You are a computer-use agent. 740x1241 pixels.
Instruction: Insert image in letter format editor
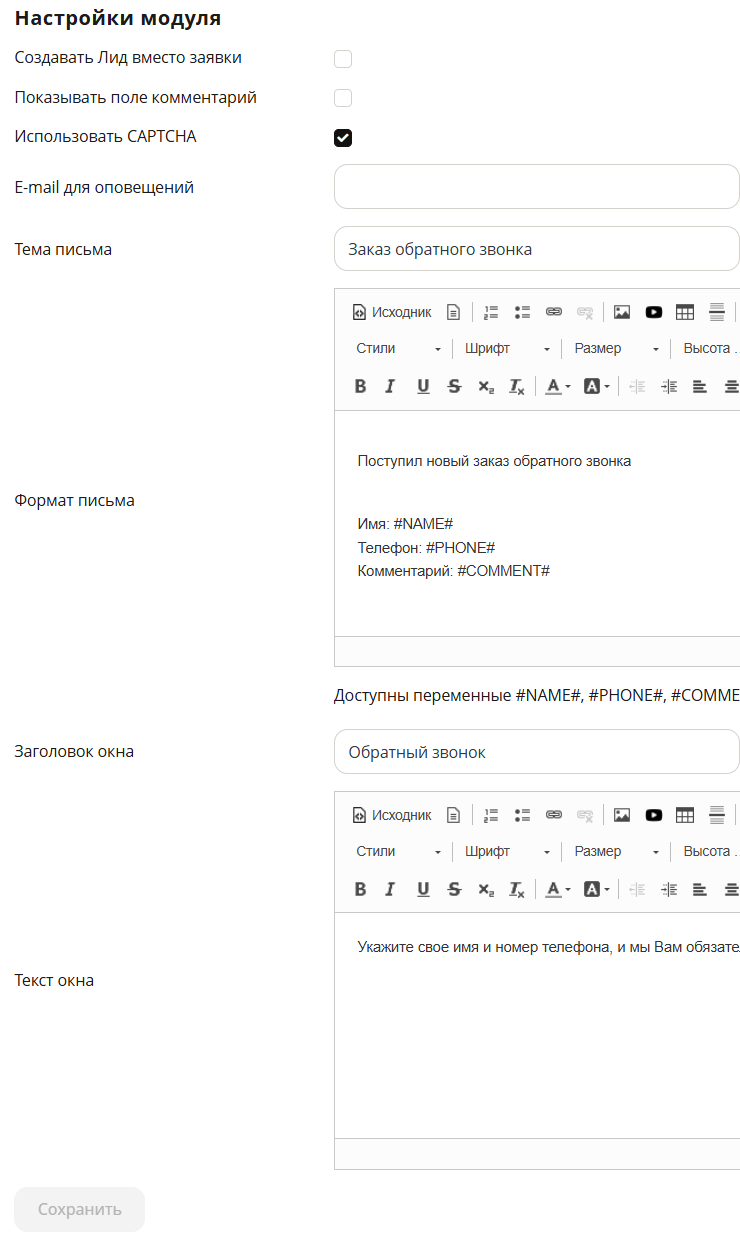tap(622, 312)
